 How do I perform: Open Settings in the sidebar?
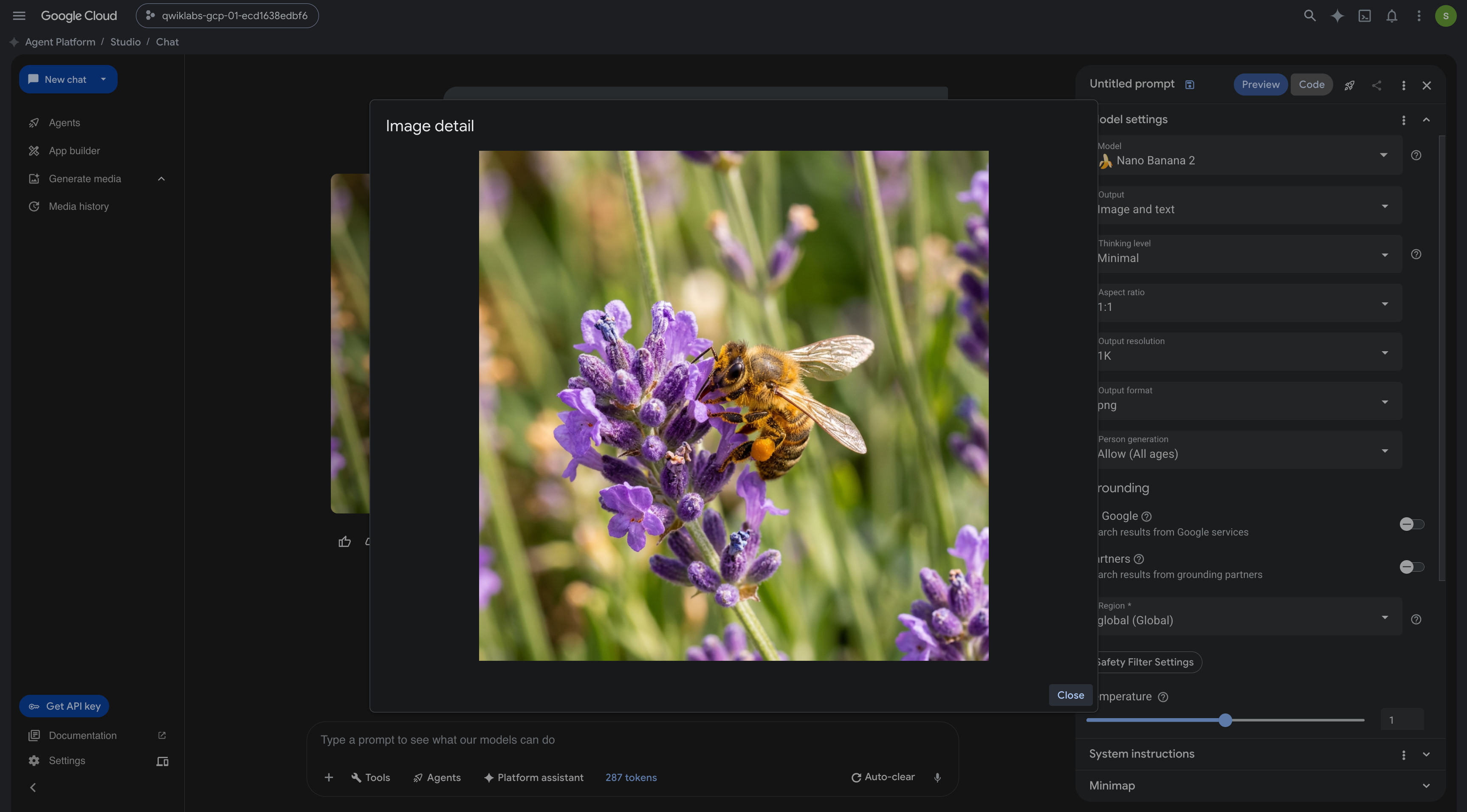point(67,761)
